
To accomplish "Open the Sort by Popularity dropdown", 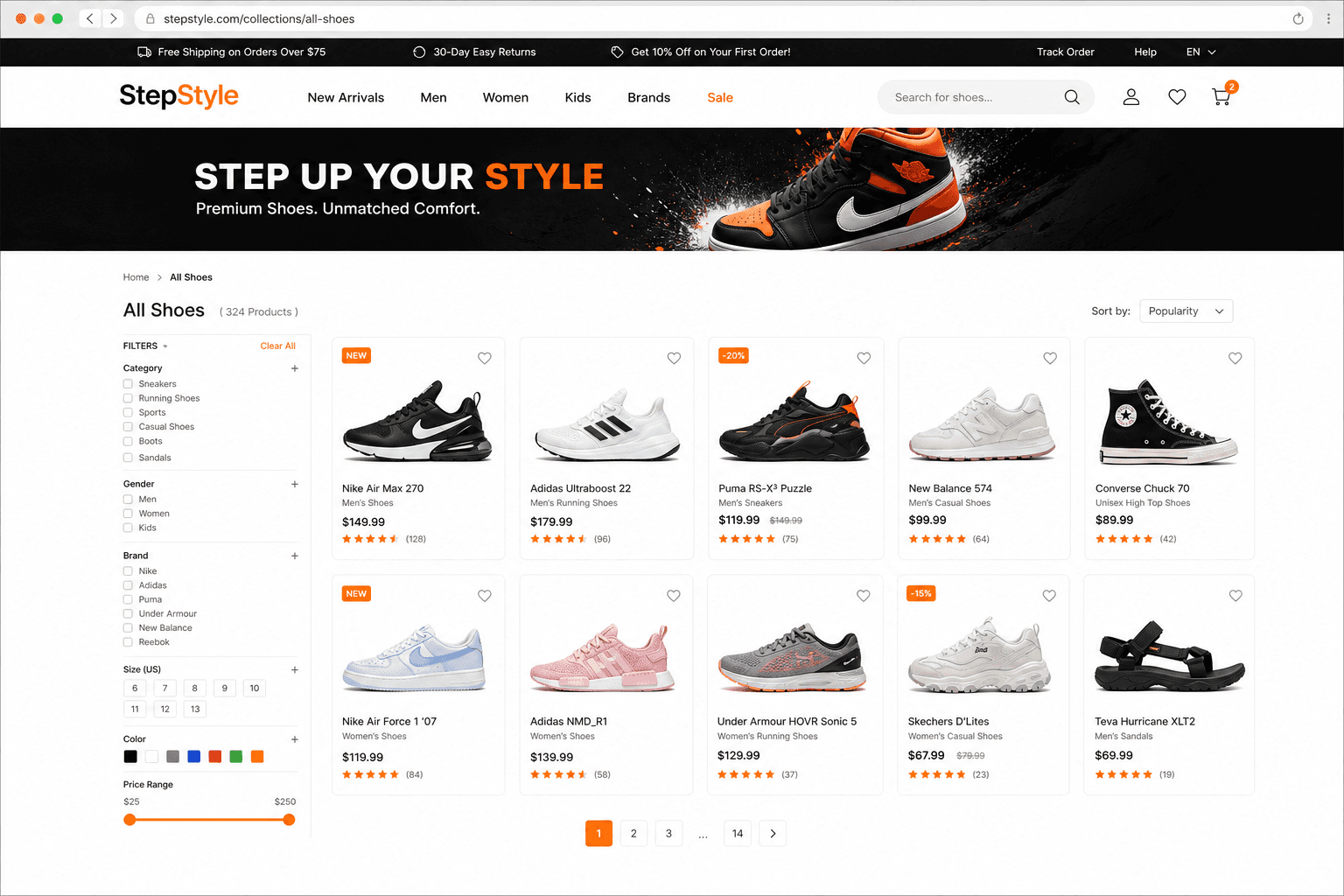I will 1186,311.
